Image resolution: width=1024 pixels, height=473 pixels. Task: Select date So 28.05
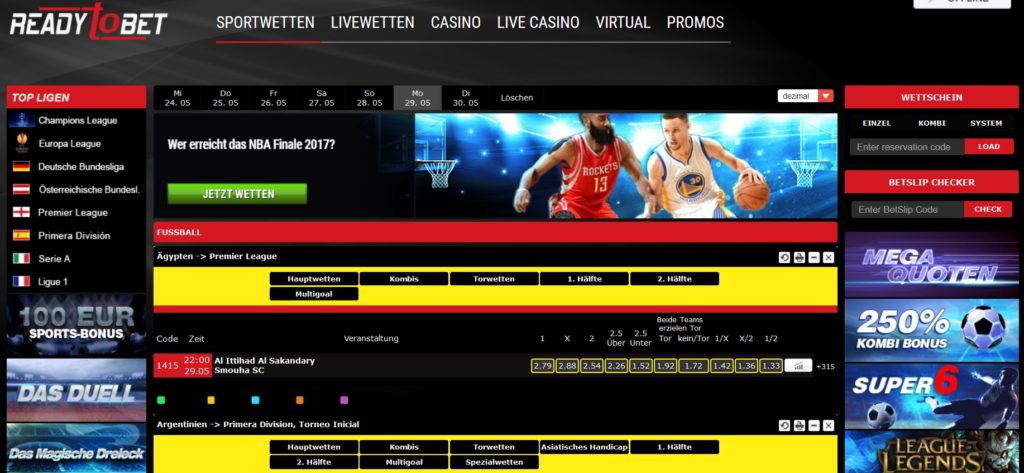click(370, 98)
